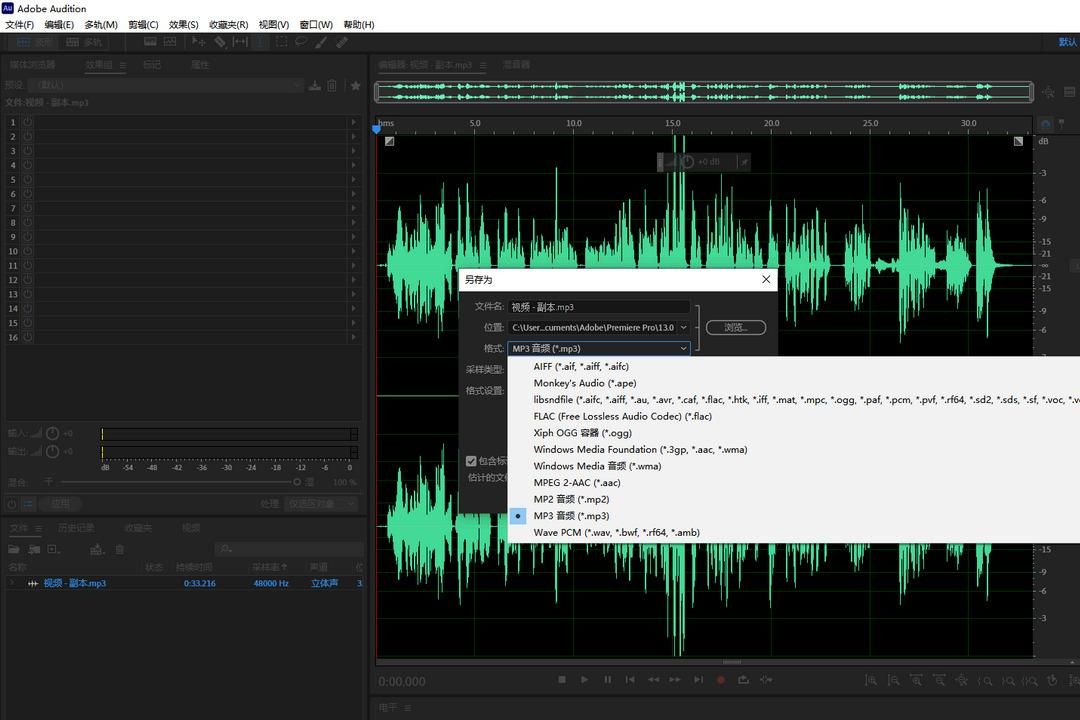Open the 效果(S) menu

(183, 25)
